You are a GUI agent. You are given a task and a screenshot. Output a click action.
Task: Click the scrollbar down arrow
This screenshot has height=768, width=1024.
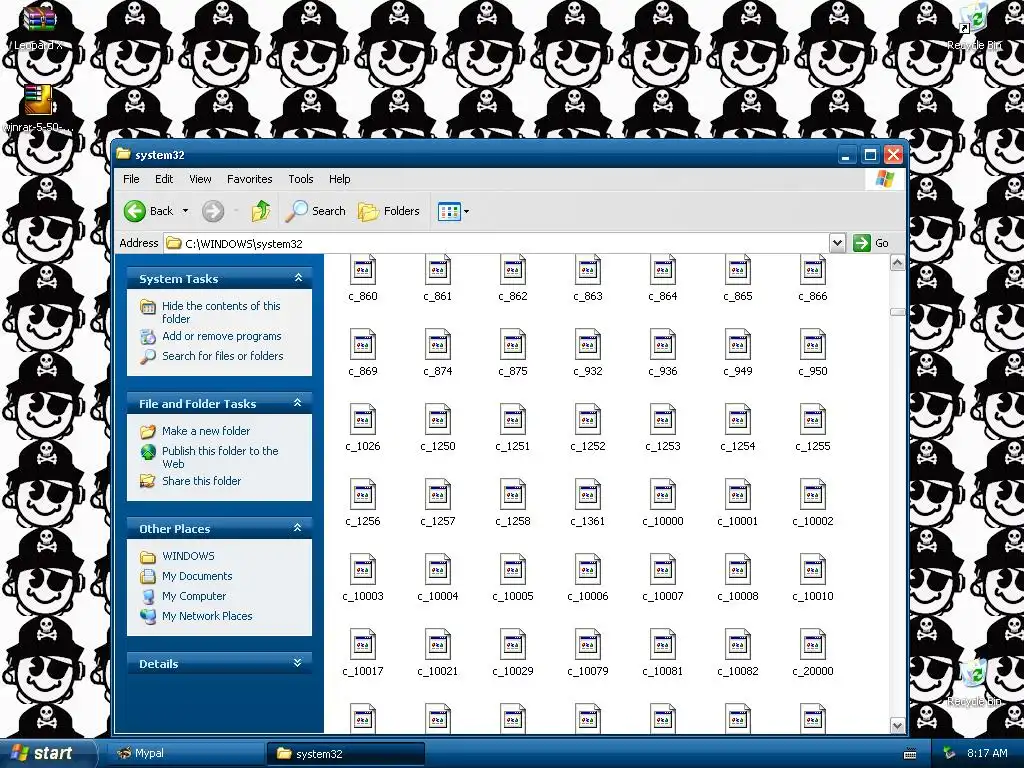pyautogui.click(x=897, y=726)
